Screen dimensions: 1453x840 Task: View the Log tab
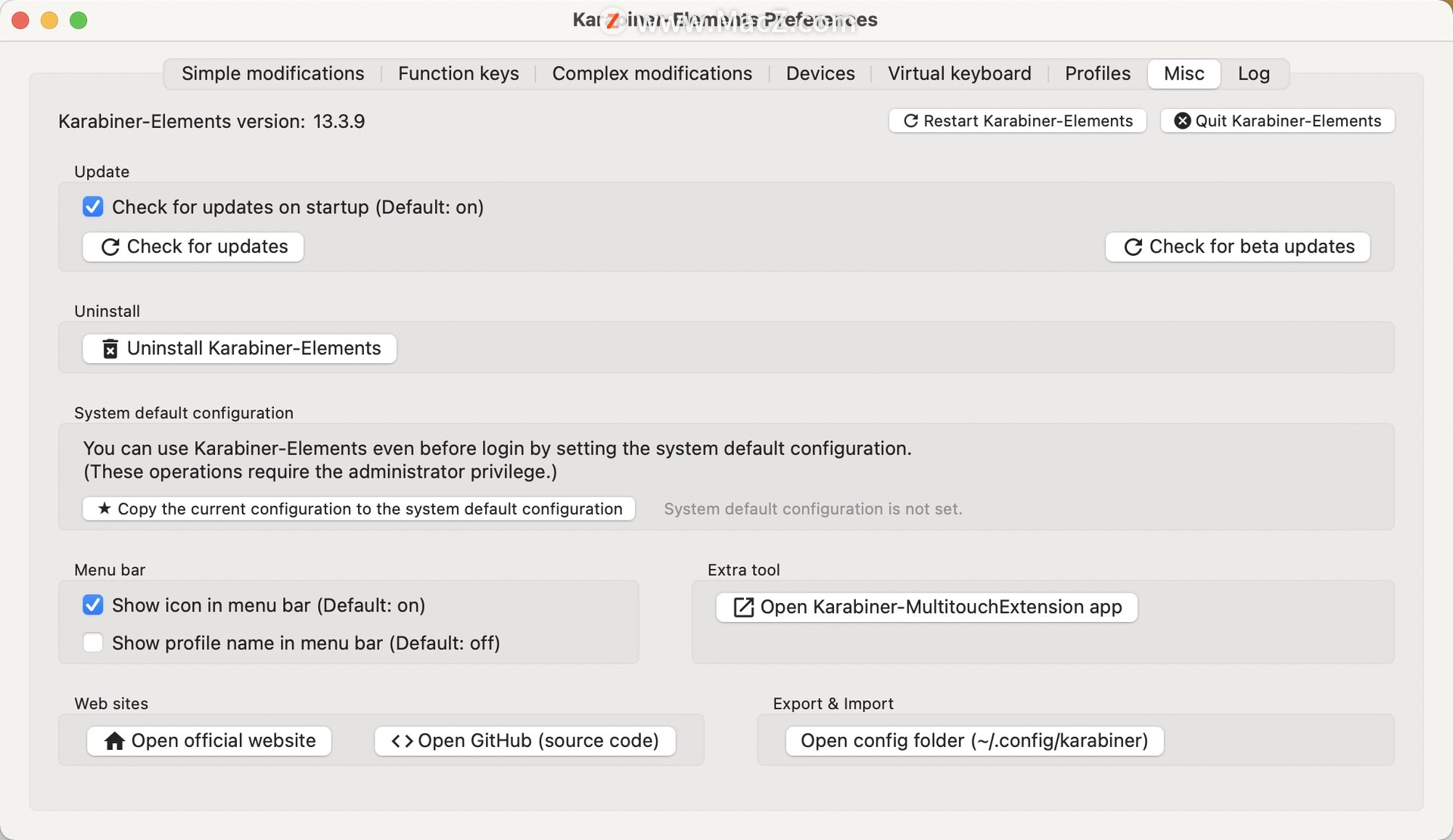click(x=1253, y=73)
